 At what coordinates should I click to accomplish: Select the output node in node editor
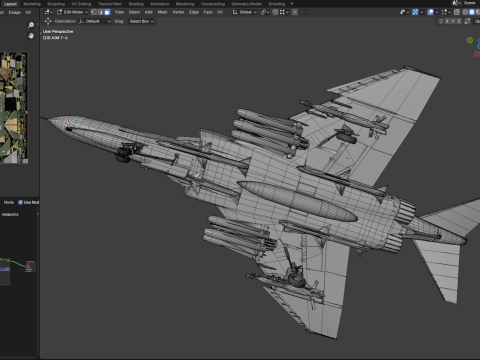(30, 266)
